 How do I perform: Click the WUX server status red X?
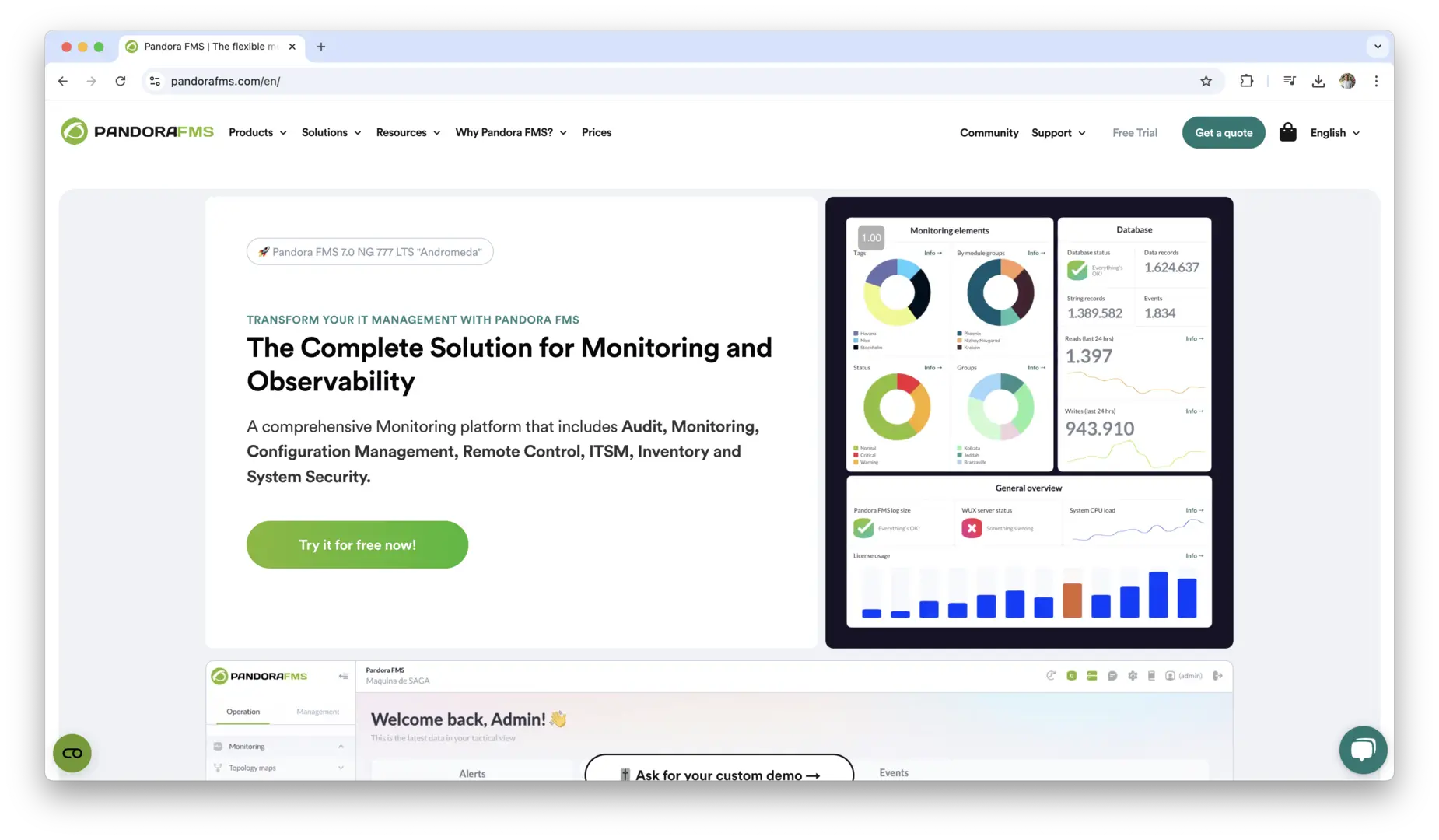(x=972, y=529)
